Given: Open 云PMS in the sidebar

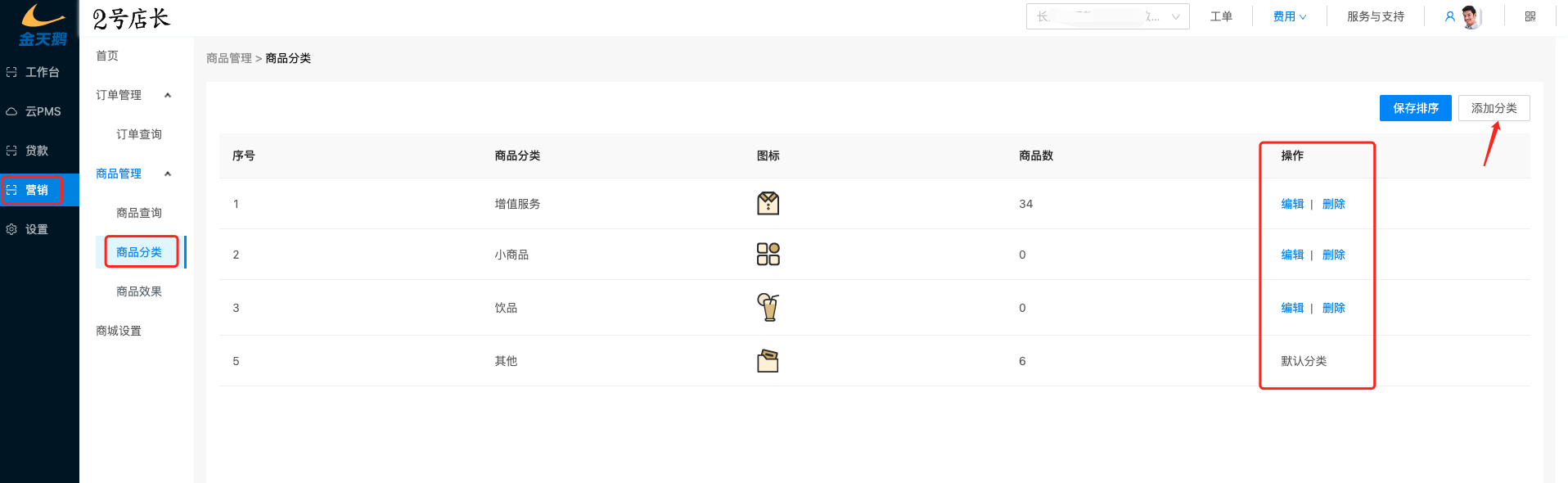Looking at the screenshot, I should [39, 111].
